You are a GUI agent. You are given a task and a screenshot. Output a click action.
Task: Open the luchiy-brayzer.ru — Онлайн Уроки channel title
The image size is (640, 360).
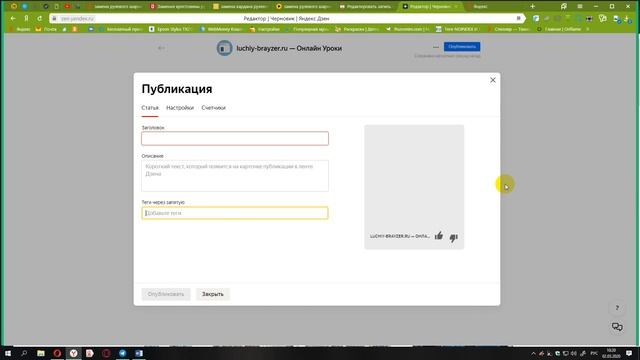pyautogui.click(x=289, y=48)
